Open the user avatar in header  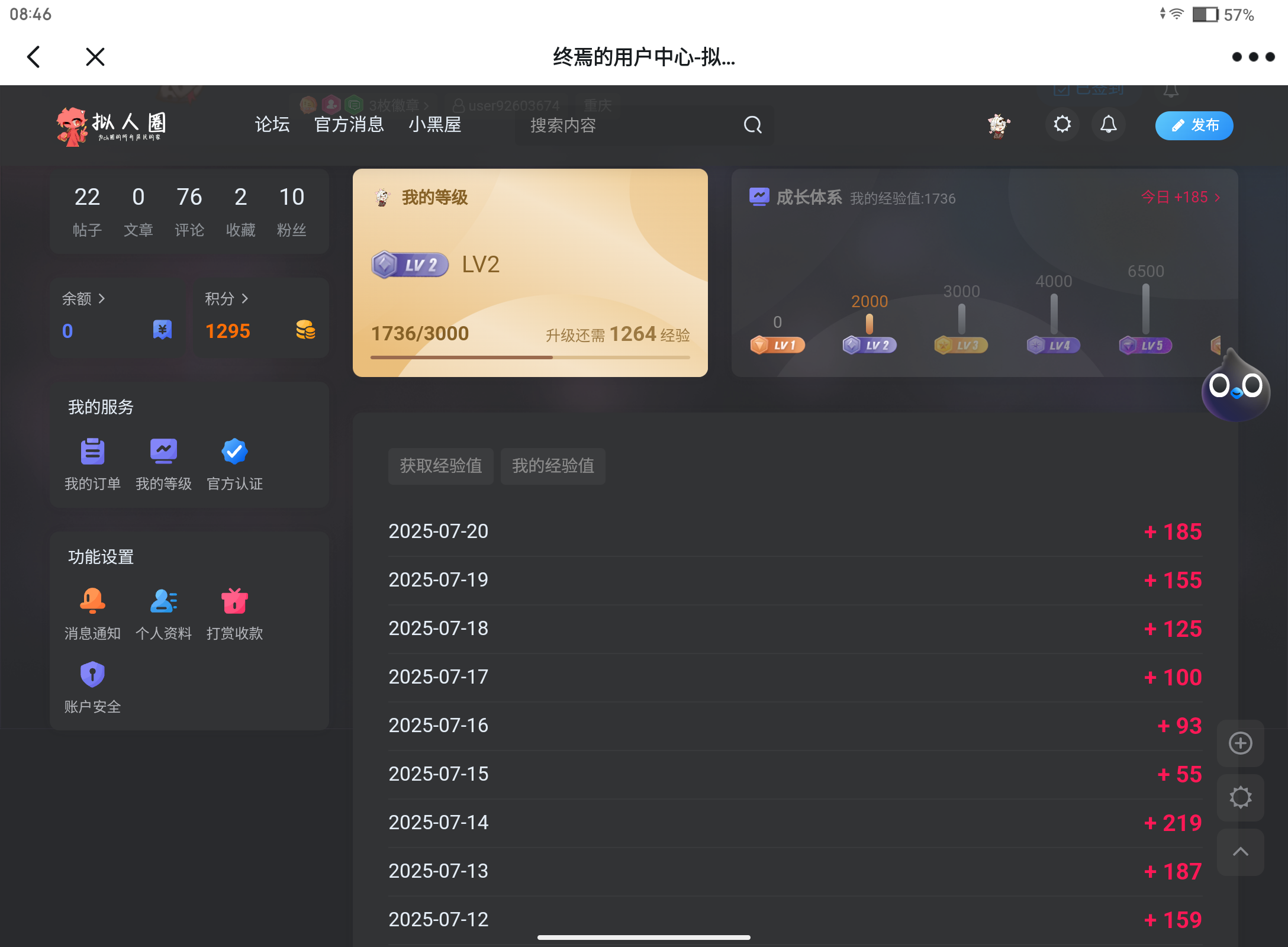[999, 125]
